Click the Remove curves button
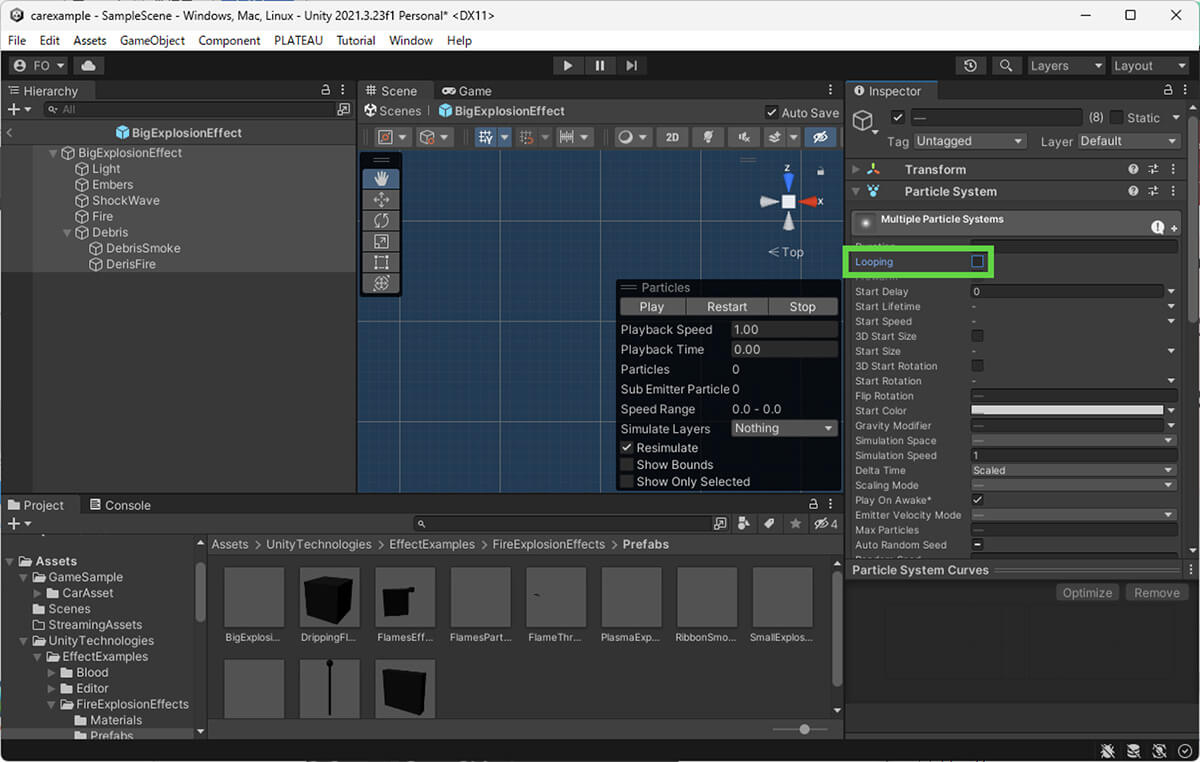This screenshot has width=1200, height=762. click(x=1157, y=593)
